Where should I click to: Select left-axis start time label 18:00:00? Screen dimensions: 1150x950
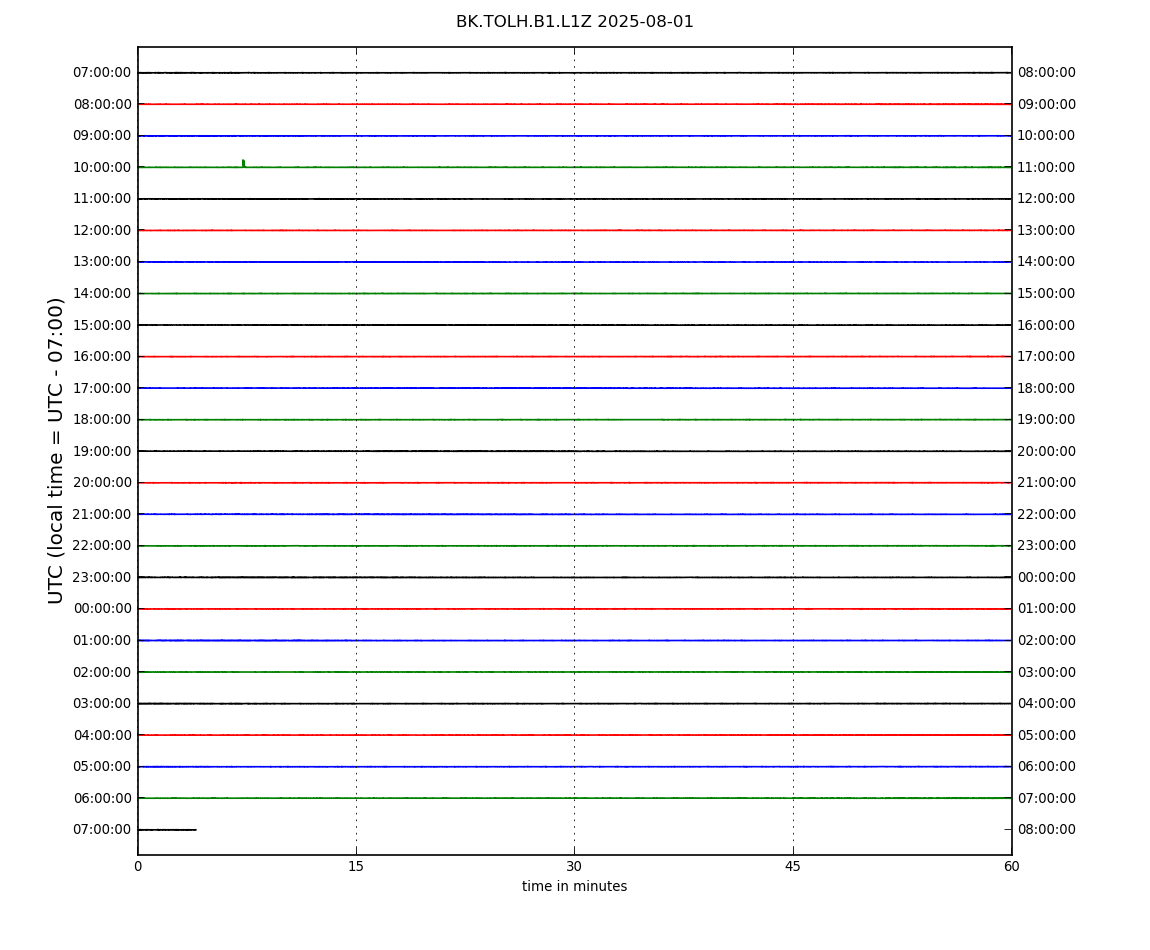click(x=102, y=420)
